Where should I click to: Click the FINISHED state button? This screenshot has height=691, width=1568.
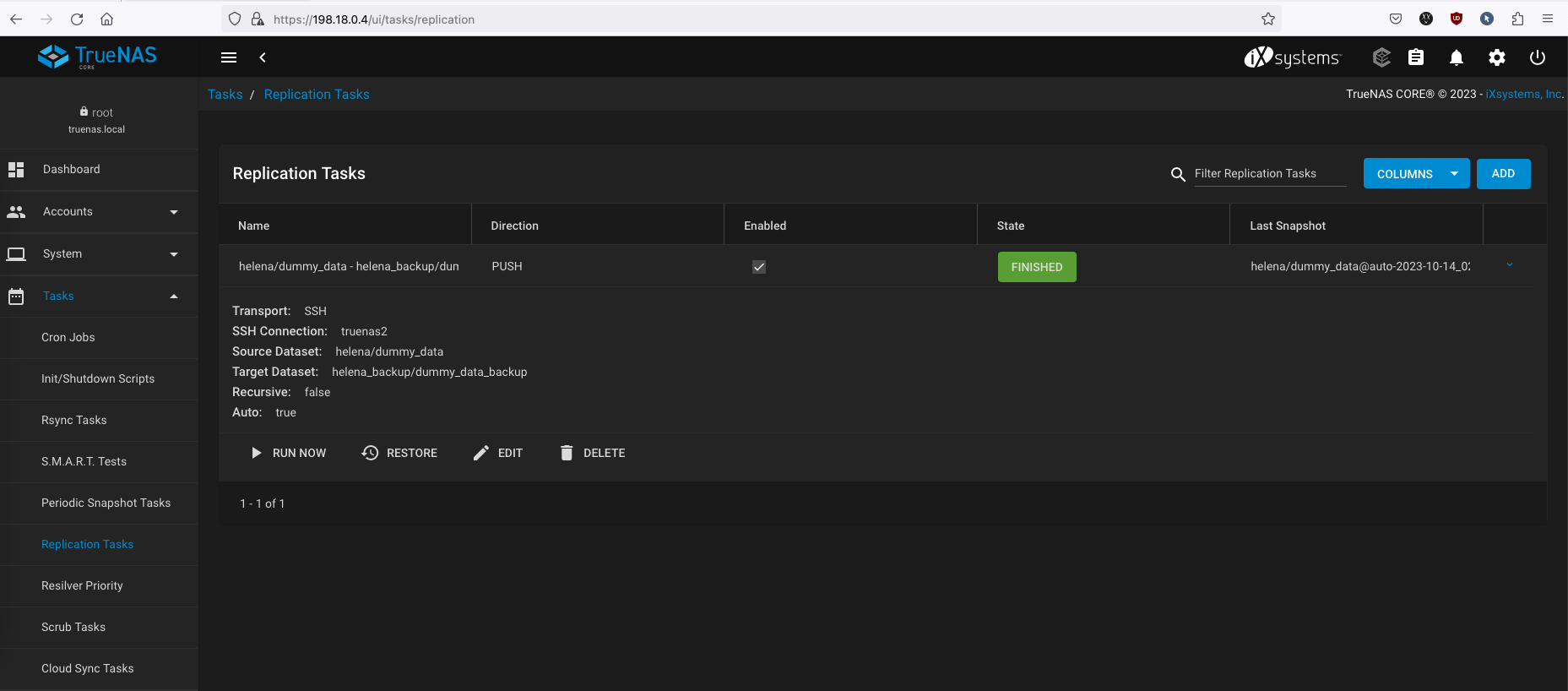pos(1037,267)
